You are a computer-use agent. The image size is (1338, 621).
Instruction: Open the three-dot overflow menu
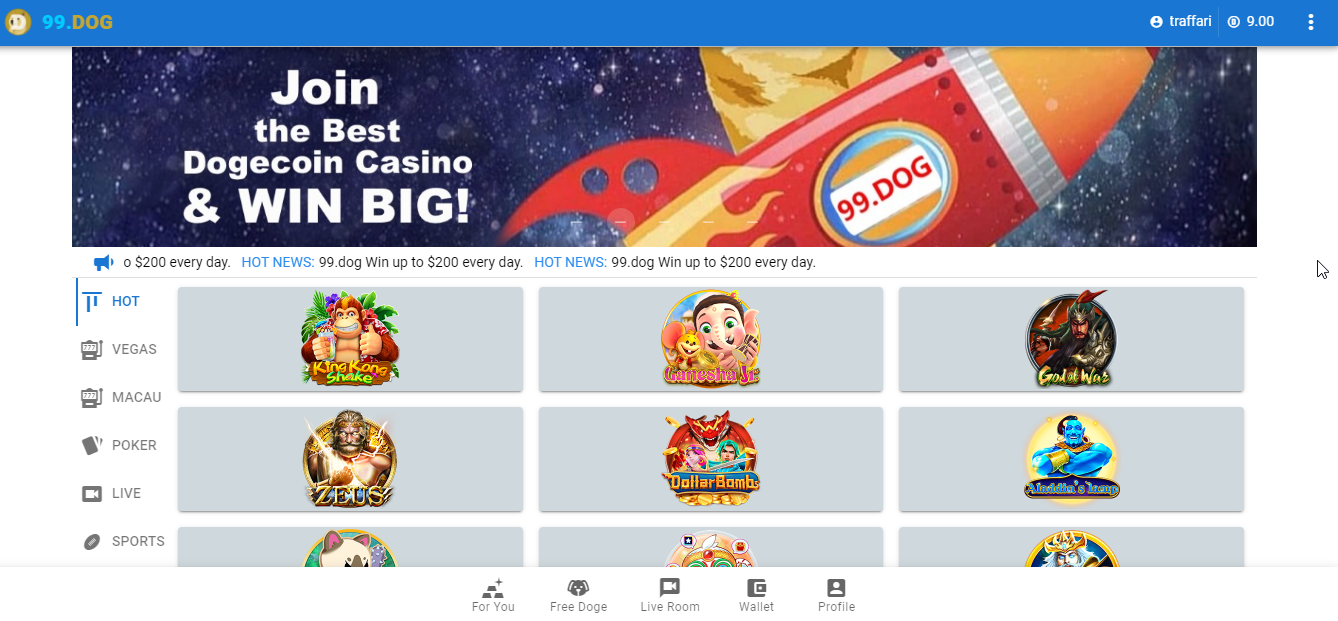(1311, 22)
